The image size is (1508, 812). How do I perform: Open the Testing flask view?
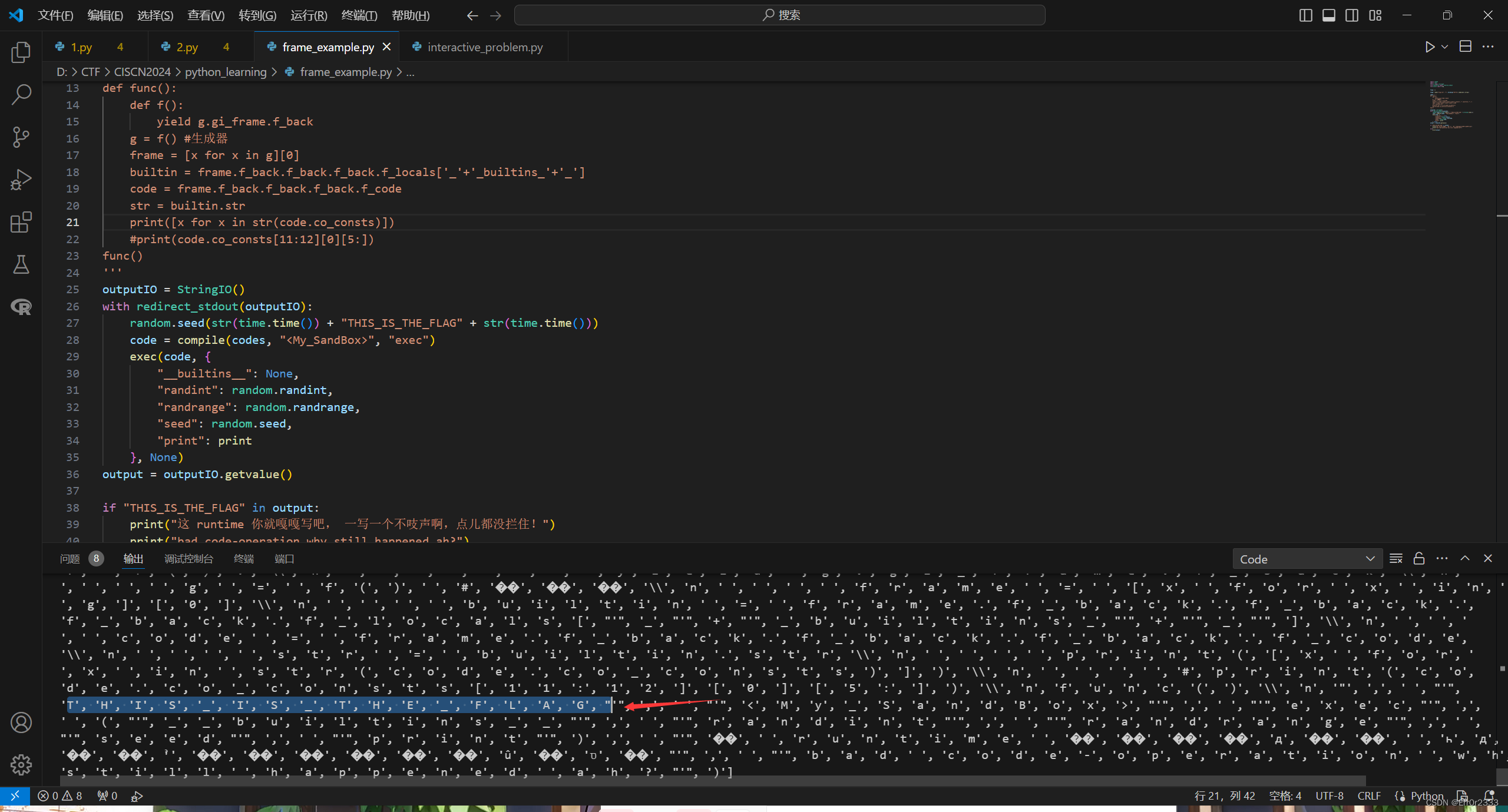point(21,265)
